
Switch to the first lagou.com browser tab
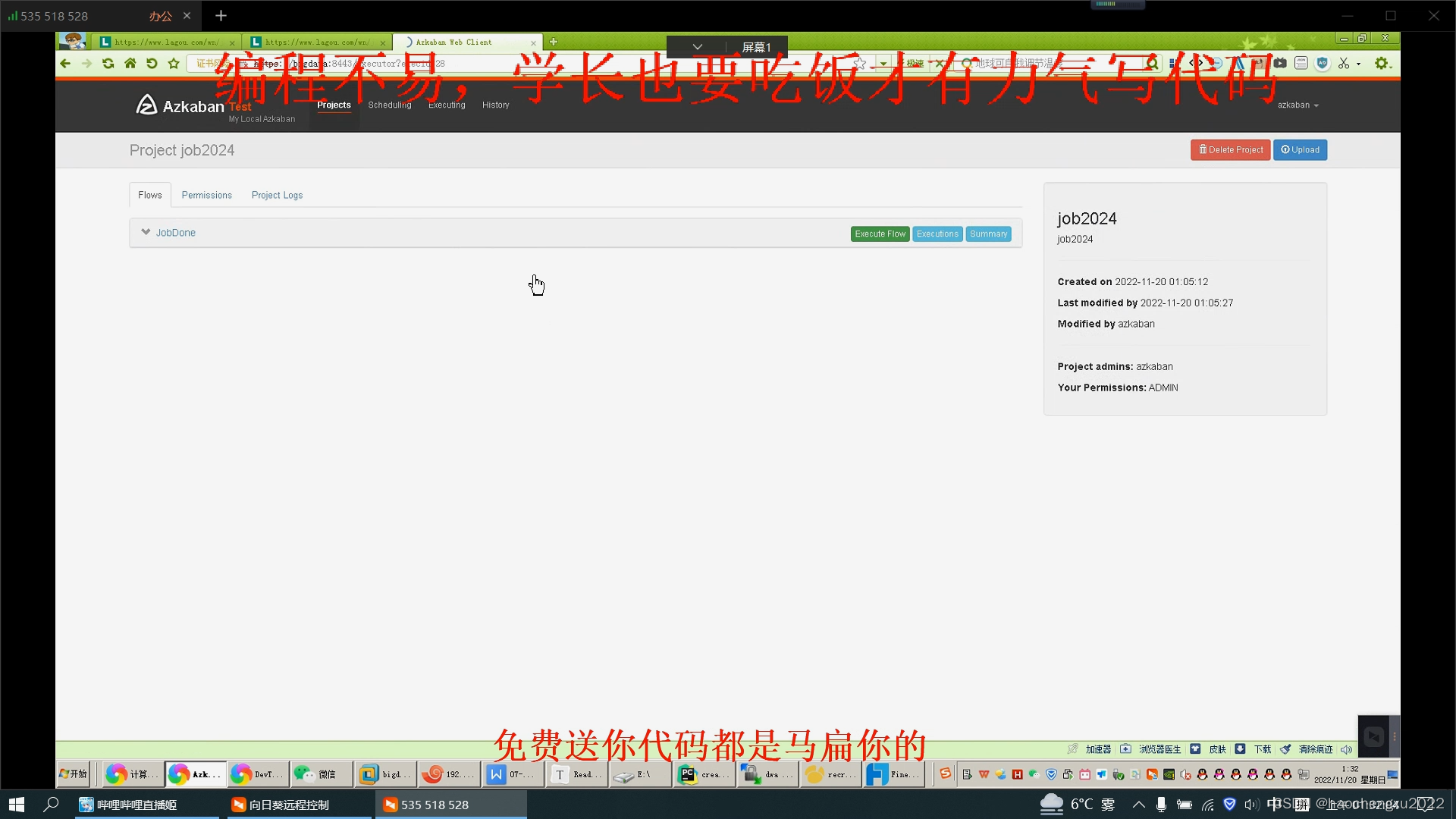[x=166, y=42]
